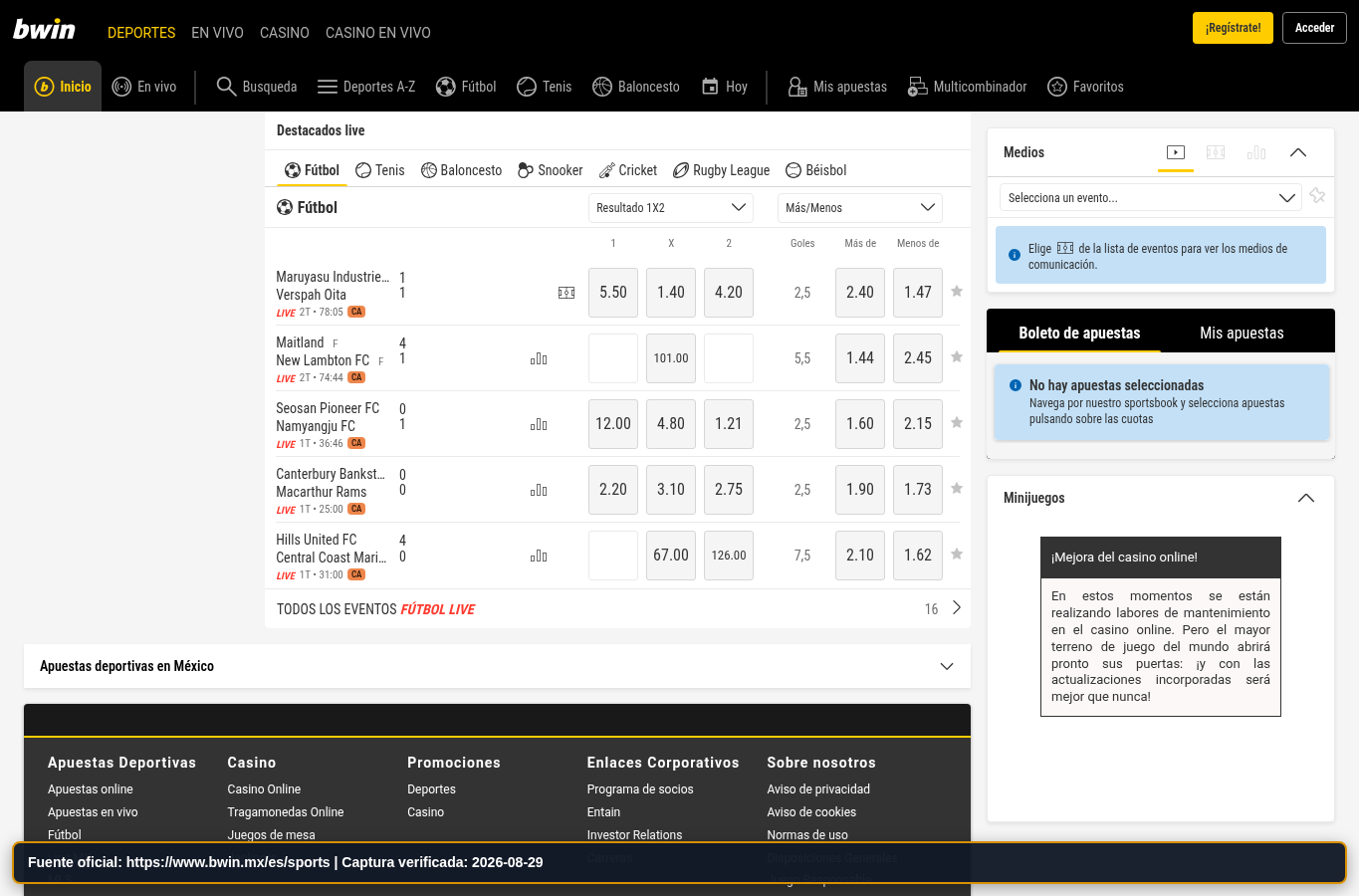Screen dimensions: 1359x896
Task: Select the Baloncesto highlights tab
Action: [x=461, y=170]
